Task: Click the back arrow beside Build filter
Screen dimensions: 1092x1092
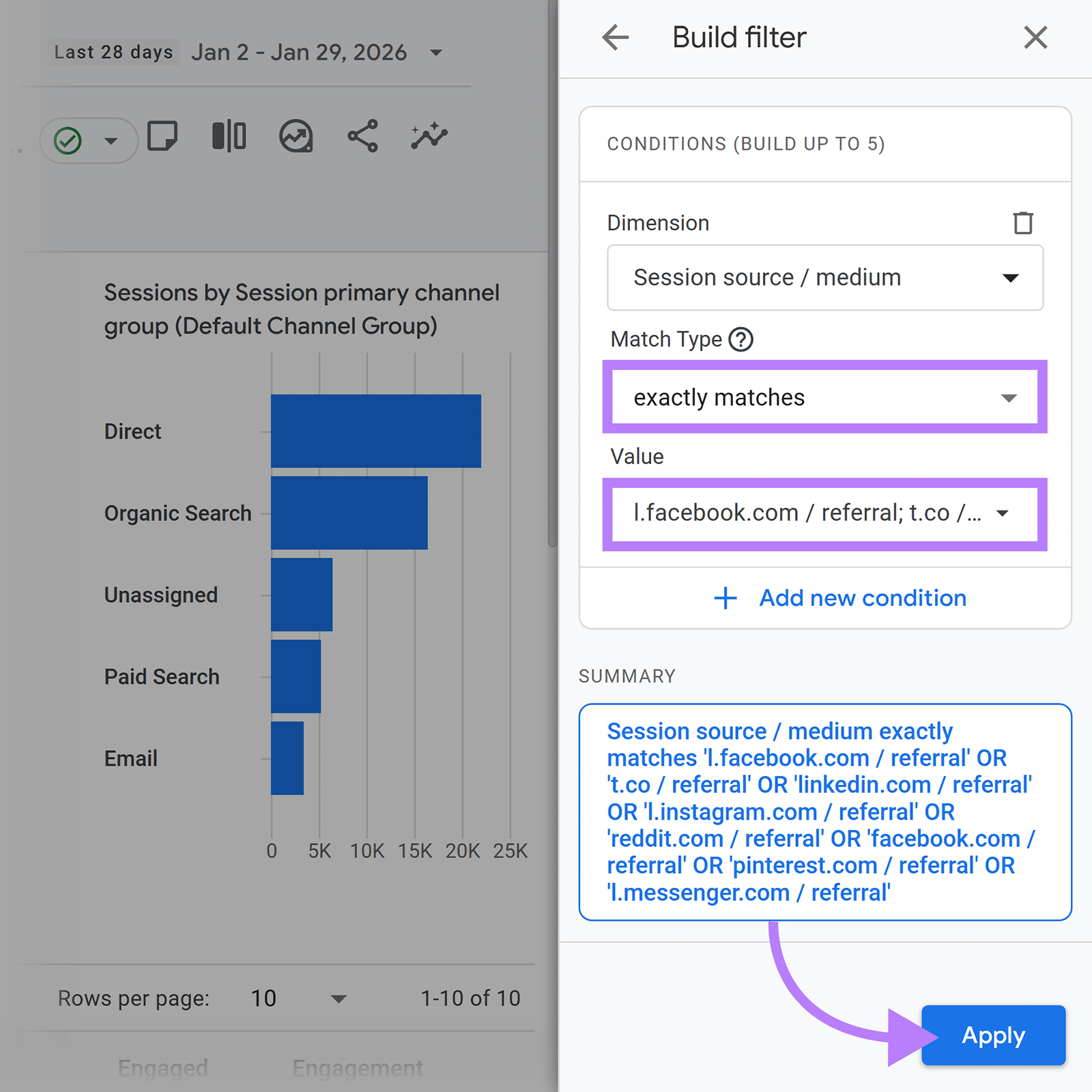Action: click(616, 38)
